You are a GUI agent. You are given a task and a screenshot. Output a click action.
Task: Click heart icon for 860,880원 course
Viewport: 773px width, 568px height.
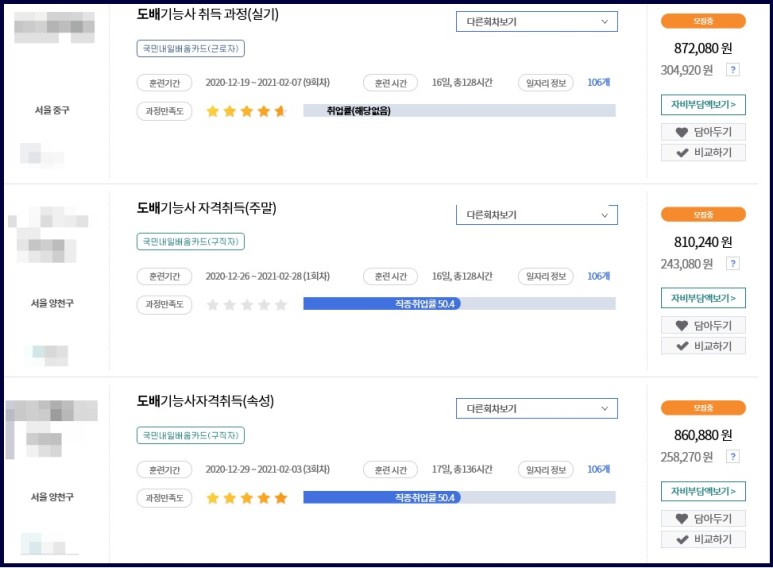tap(682, 519)
